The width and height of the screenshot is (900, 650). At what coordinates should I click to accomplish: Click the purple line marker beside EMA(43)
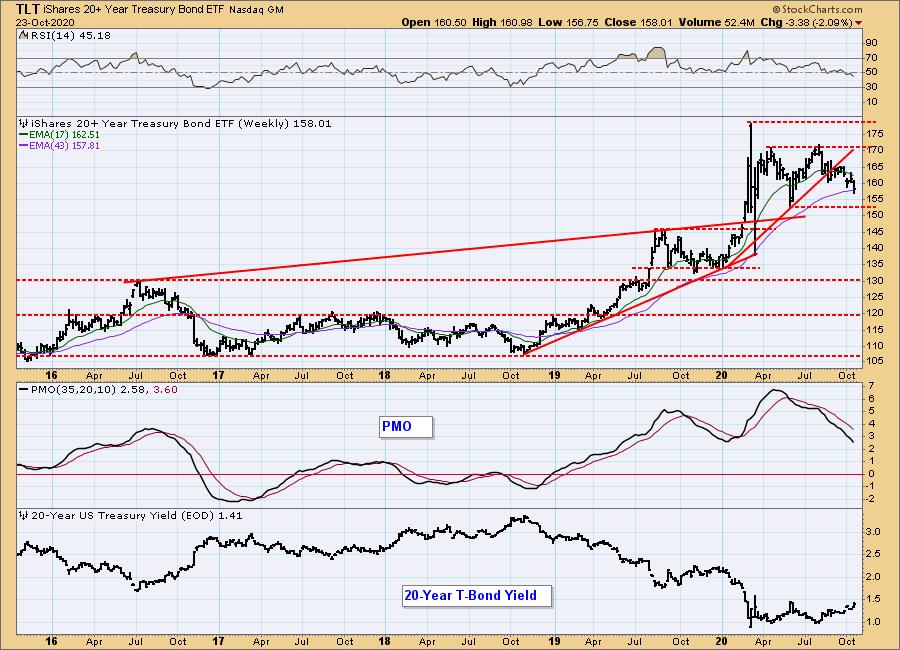click(x=24, y=146)
